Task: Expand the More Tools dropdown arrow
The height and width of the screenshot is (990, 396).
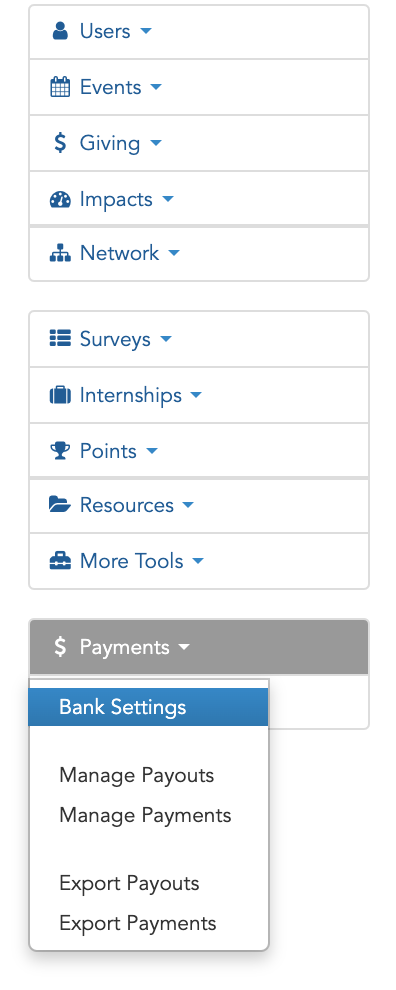Action: click(198, 561)
